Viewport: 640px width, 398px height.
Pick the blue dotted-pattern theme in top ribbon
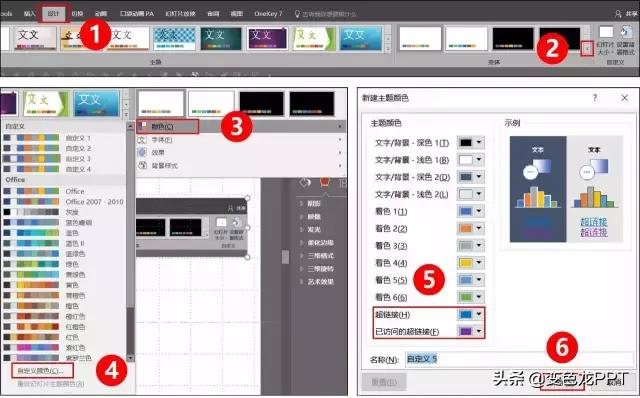(174, 38)
